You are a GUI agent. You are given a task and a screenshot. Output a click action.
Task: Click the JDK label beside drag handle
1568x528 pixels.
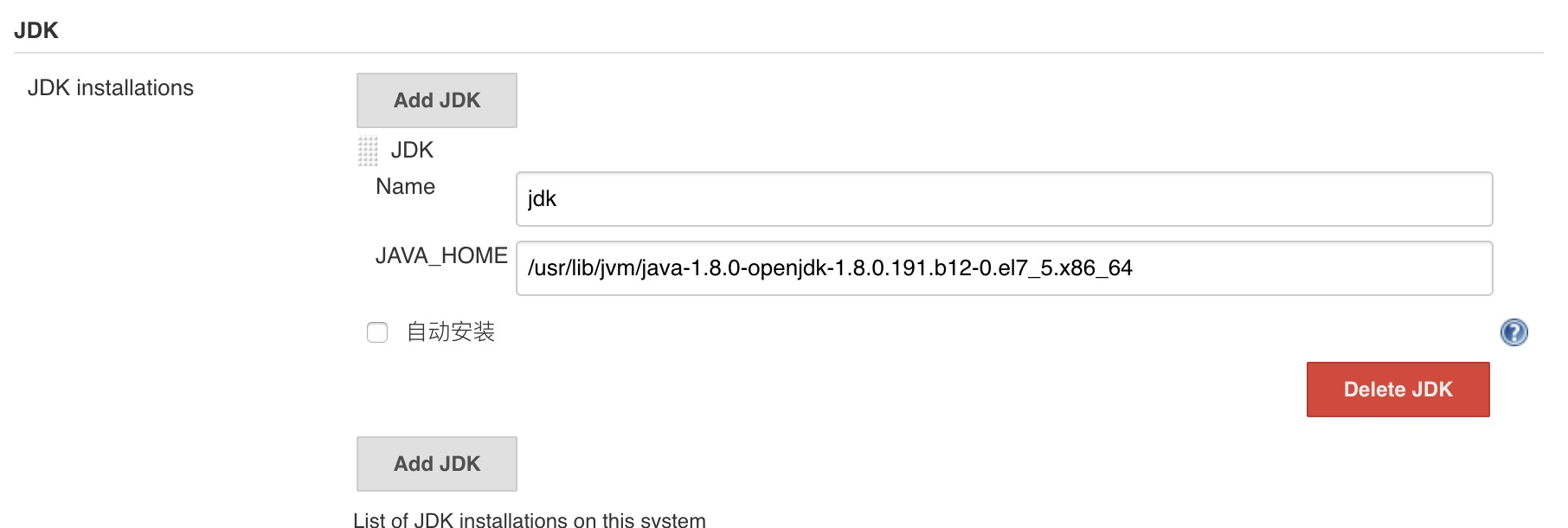click(412, 150)
